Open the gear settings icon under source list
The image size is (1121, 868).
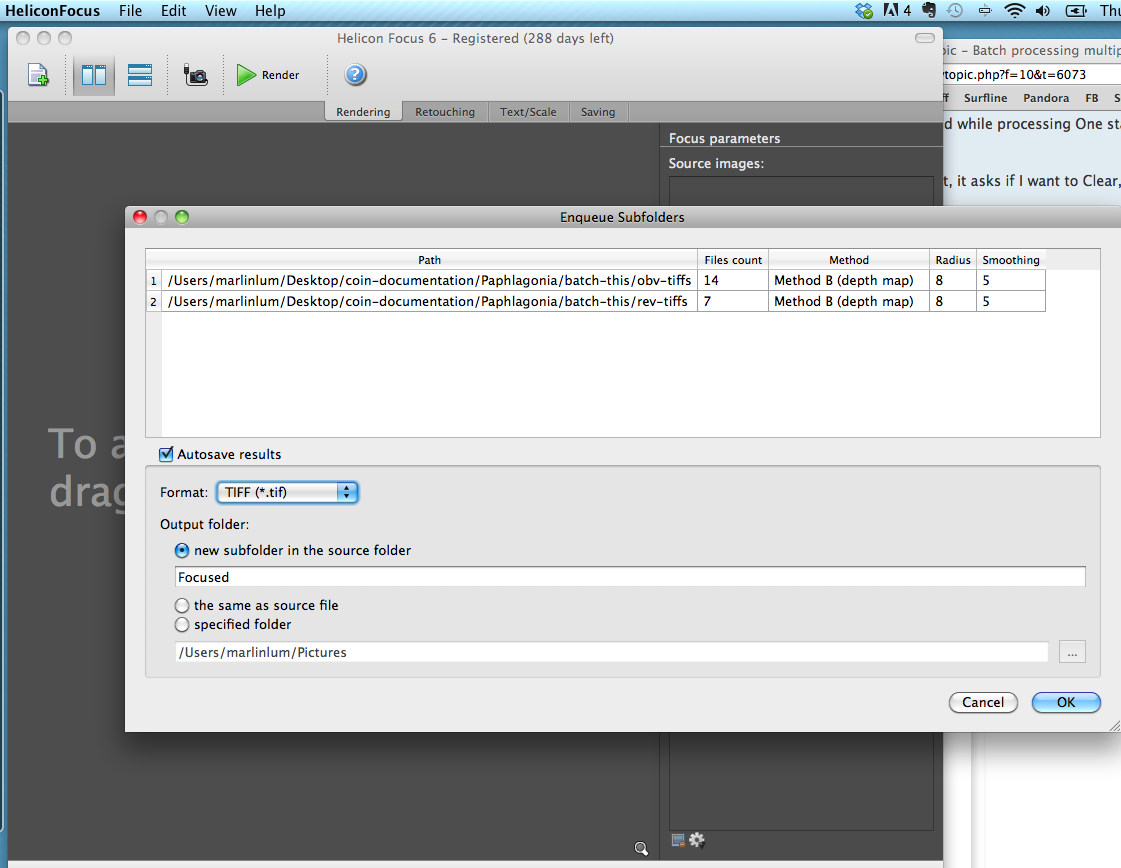click(x=697, y=840)
